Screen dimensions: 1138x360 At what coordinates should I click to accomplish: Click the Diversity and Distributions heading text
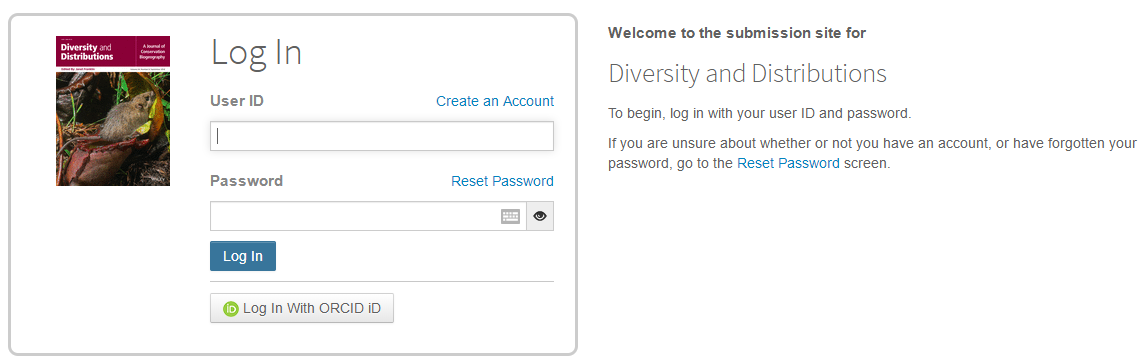748,73
